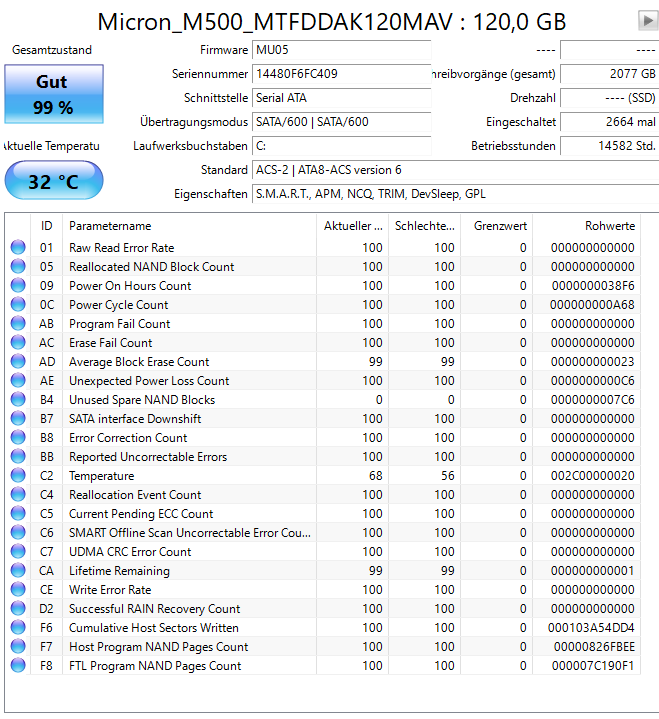The image size is (659, 719).
Task: Click status orb for Program Fail Count
Action: [18, 323]
